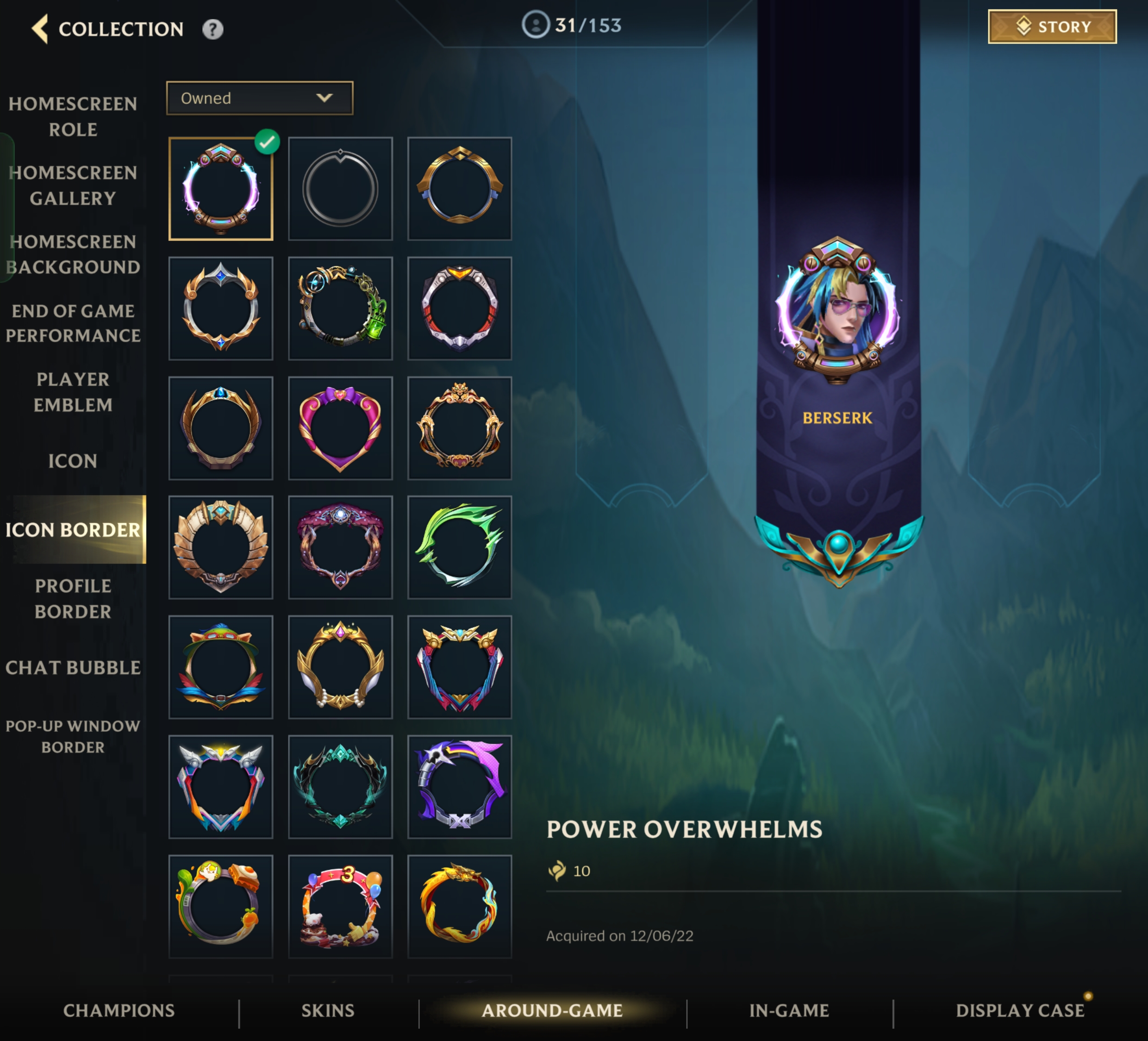Open the Chat Bubble category
Screen dimensions: 1148x1041
click(73, 667)
